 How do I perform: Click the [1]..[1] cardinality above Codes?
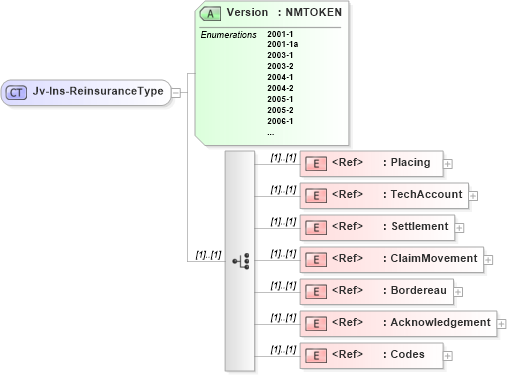point(283,349)
